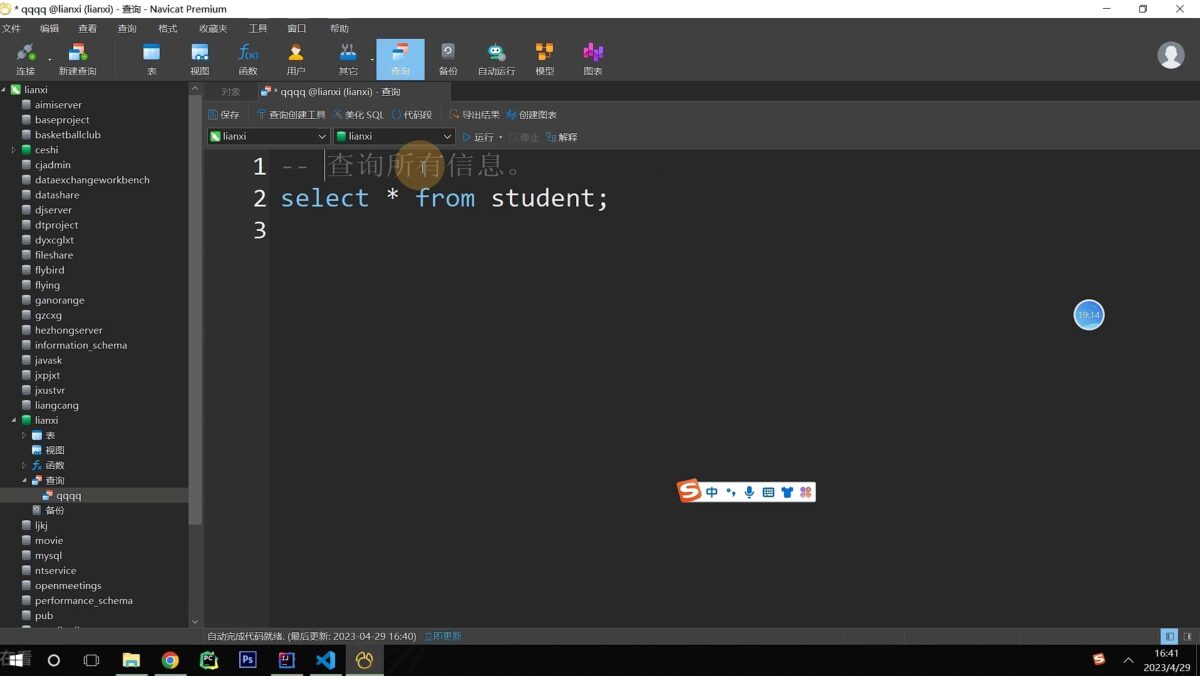
Task: Collapse the open lianxi database node
Action: [14, 420]
